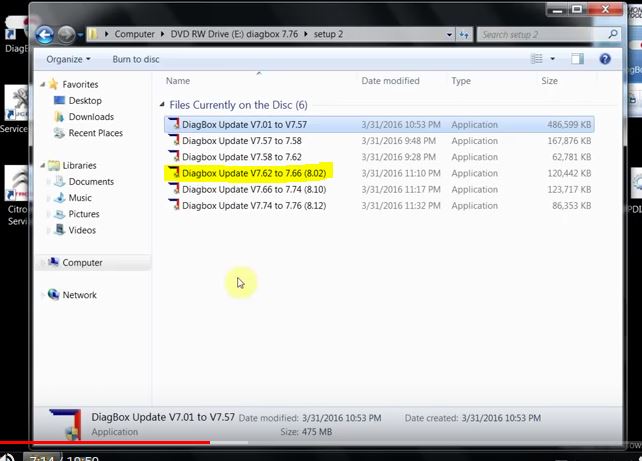This screenshot has width=642, height=461.
Task: Refresh the folder with the refresh icon
Action: 464,35
